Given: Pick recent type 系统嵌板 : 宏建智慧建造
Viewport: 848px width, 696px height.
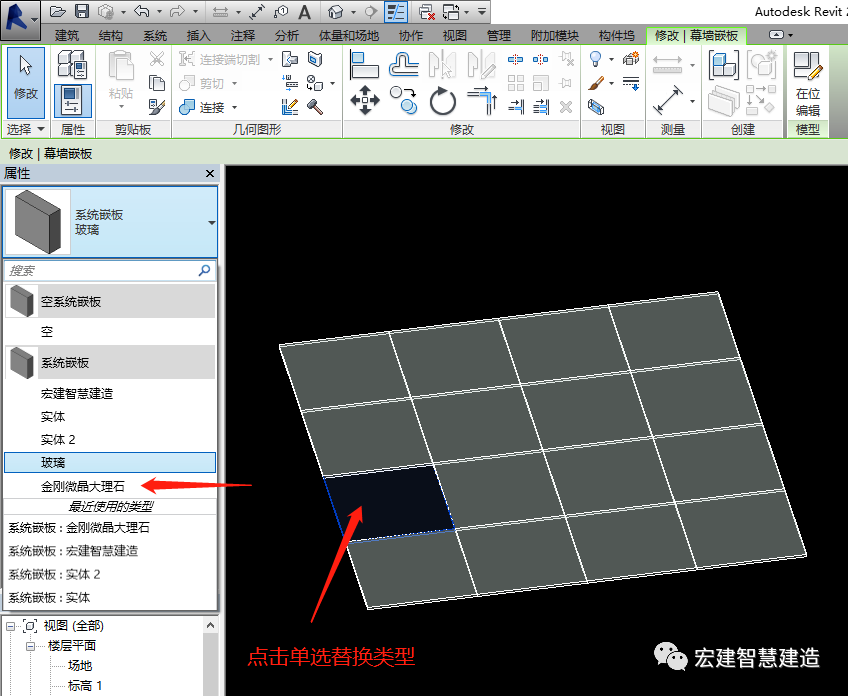Looking at the screenshot, I should click(73, 551).
